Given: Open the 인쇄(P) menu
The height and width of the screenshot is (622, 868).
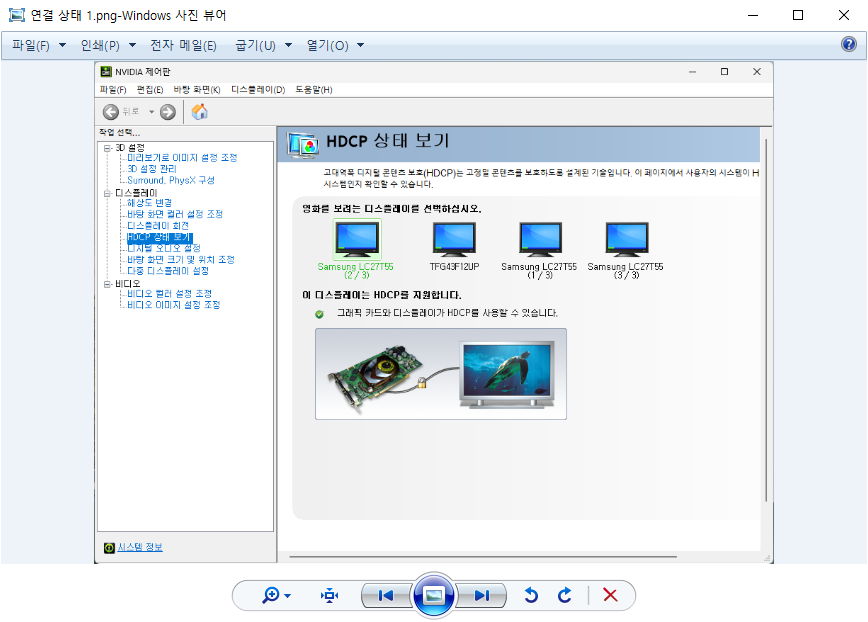Looking at the screenshot, I should point(100,45).
